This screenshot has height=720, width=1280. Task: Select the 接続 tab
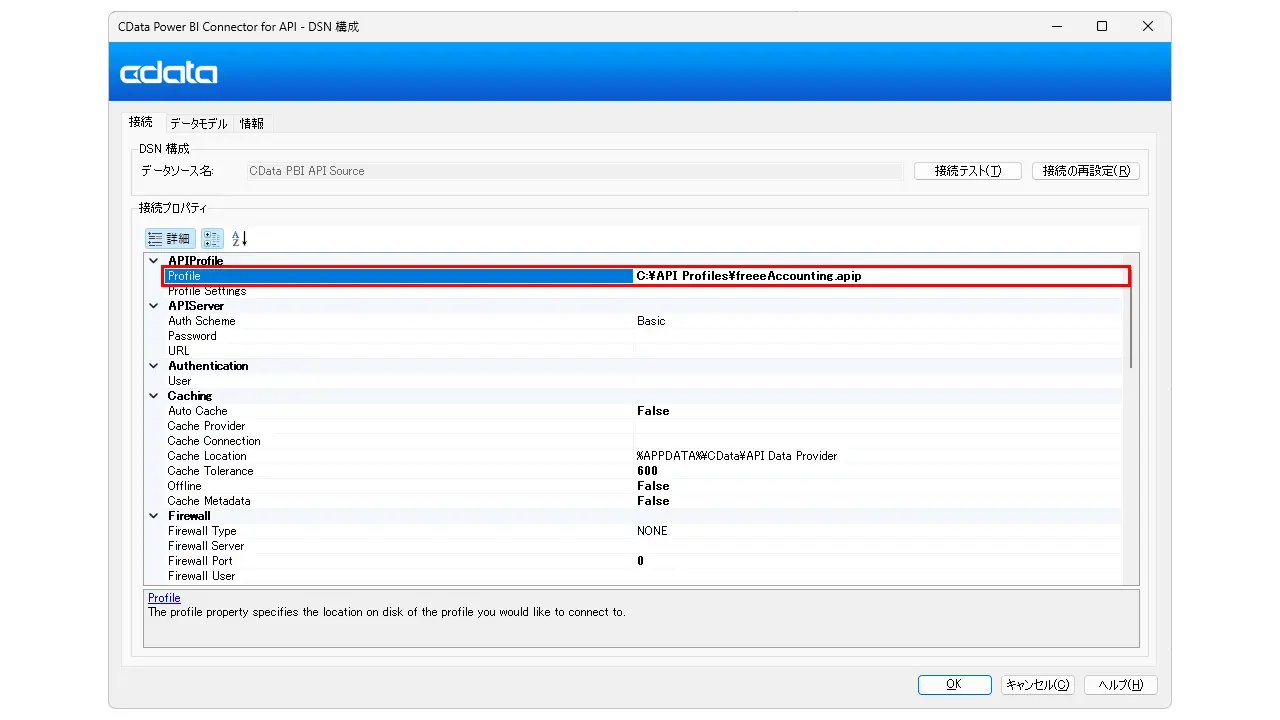click(x=141, y=122)
